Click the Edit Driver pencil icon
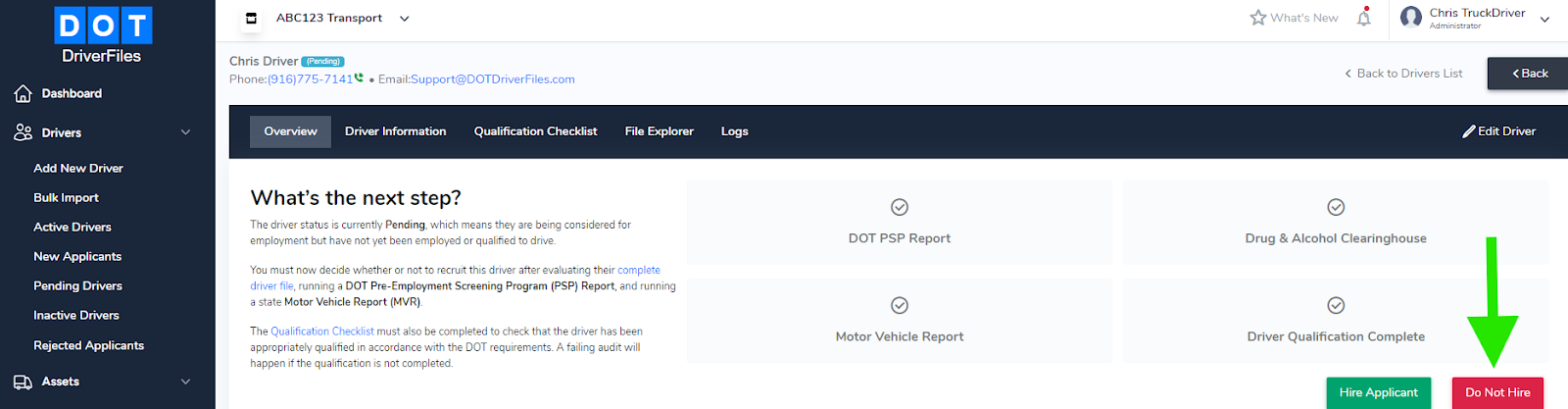1568x409 pixels. point(1469,131)
